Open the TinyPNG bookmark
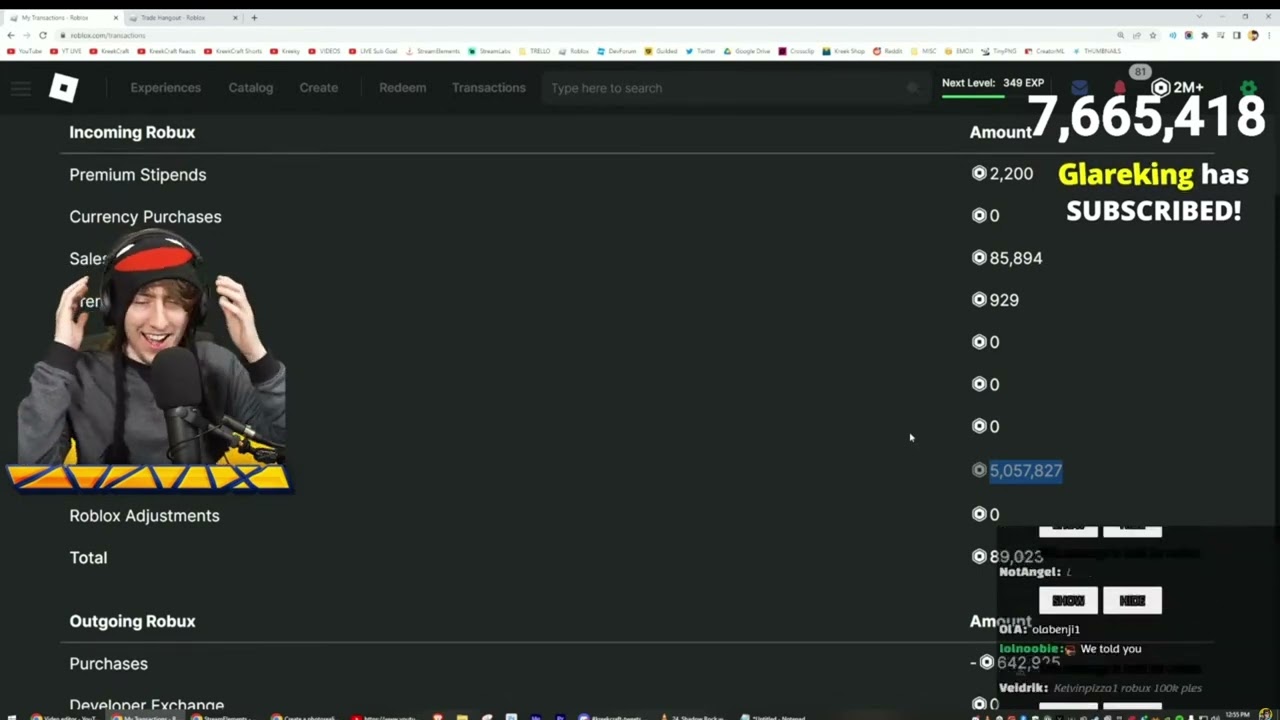Screen dimensions: 1280x720 [x=1000, y=51]
